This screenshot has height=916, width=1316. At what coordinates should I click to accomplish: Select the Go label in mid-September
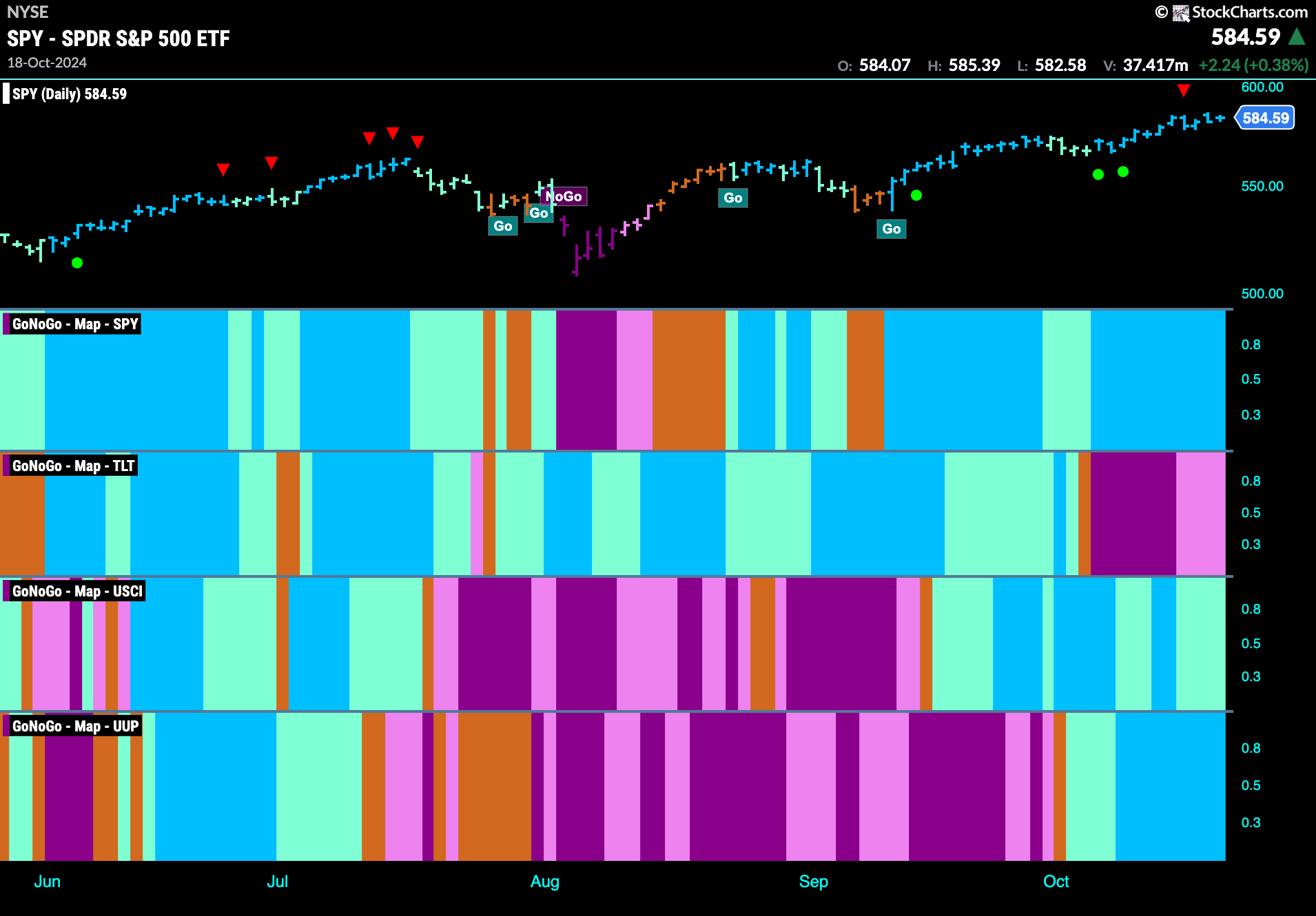(x=892, y=229)
